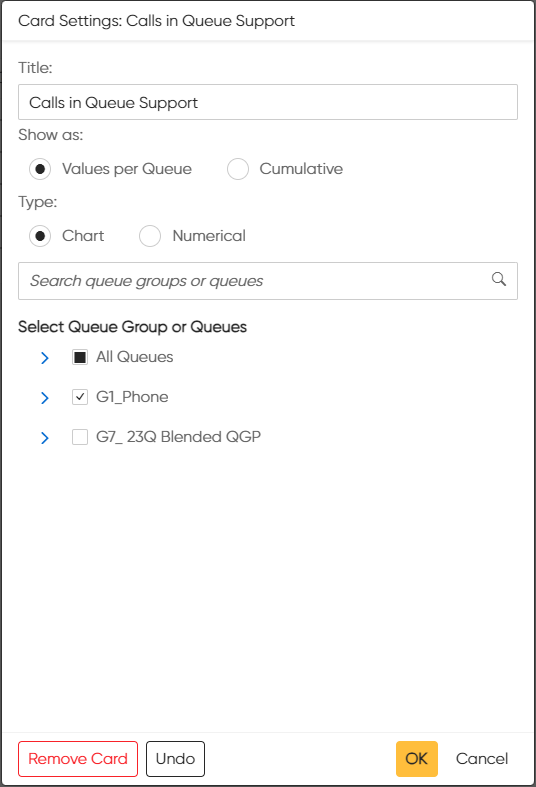
Task: Confirm settings with the OK button
Action: click(x=417, y=759)
